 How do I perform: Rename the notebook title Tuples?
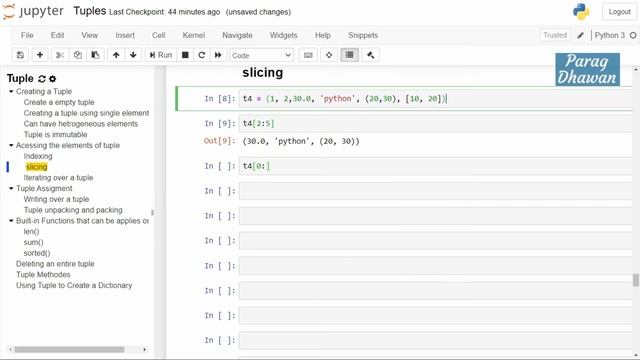coord(90,11)
